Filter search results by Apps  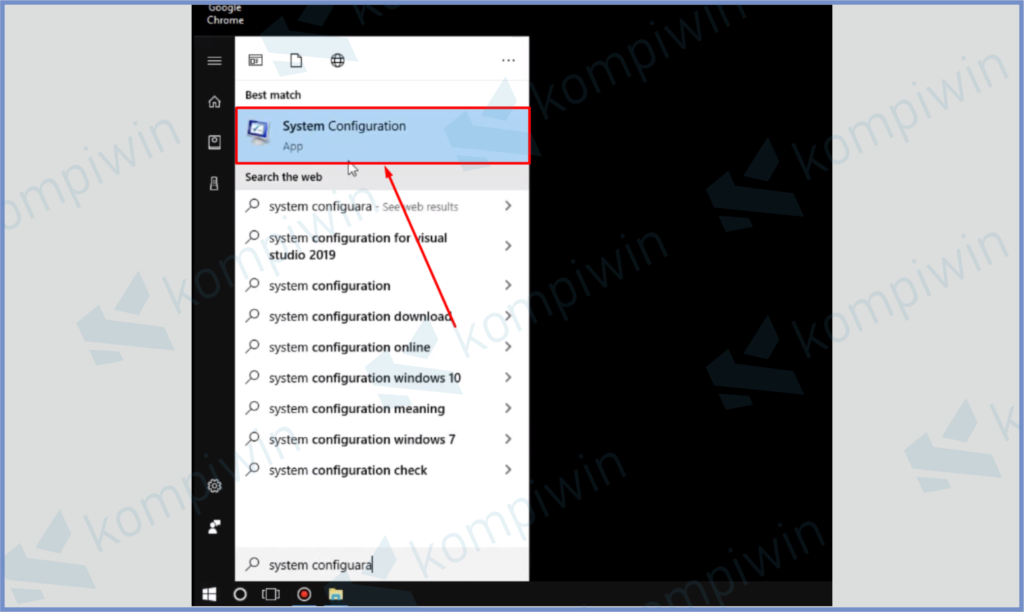[256, 59]
